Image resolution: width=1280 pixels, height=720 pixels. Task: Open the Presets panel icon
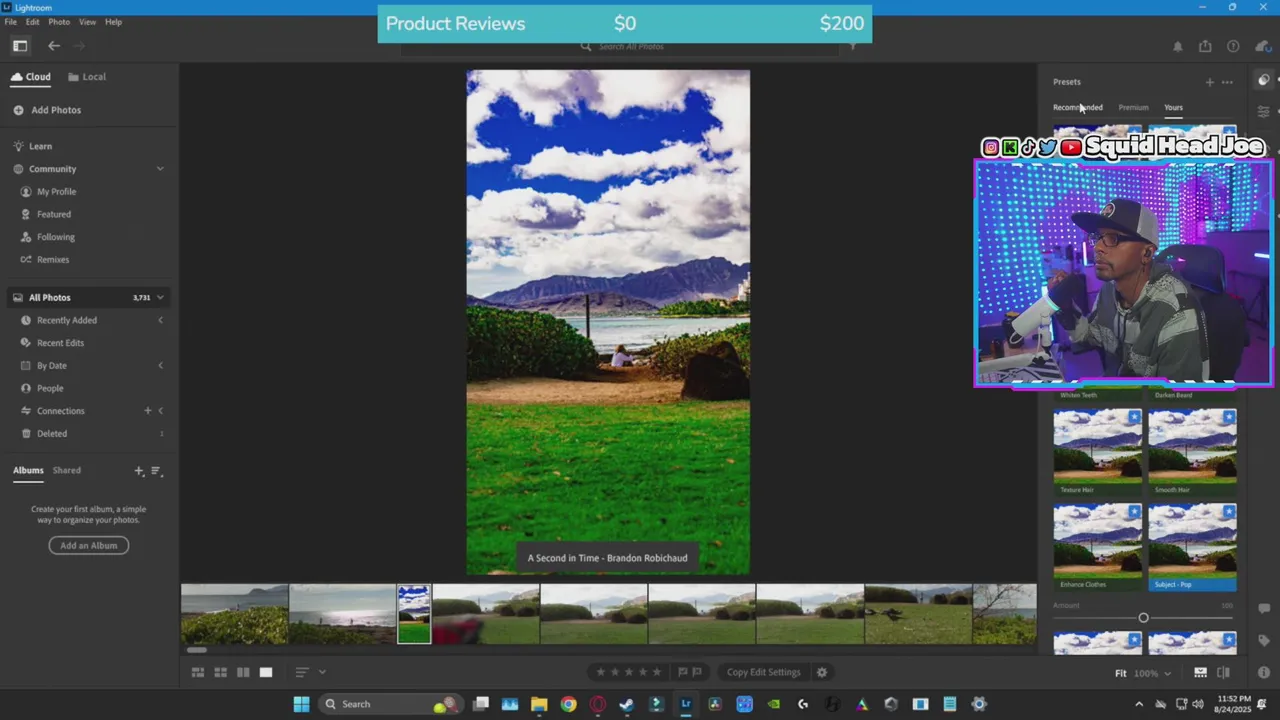1264,81
